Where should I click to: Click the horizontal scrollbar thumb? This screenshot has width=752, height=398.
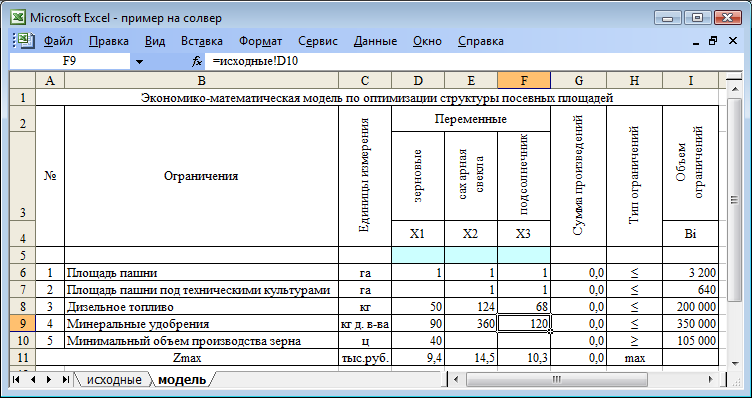(x=556, y=379)
